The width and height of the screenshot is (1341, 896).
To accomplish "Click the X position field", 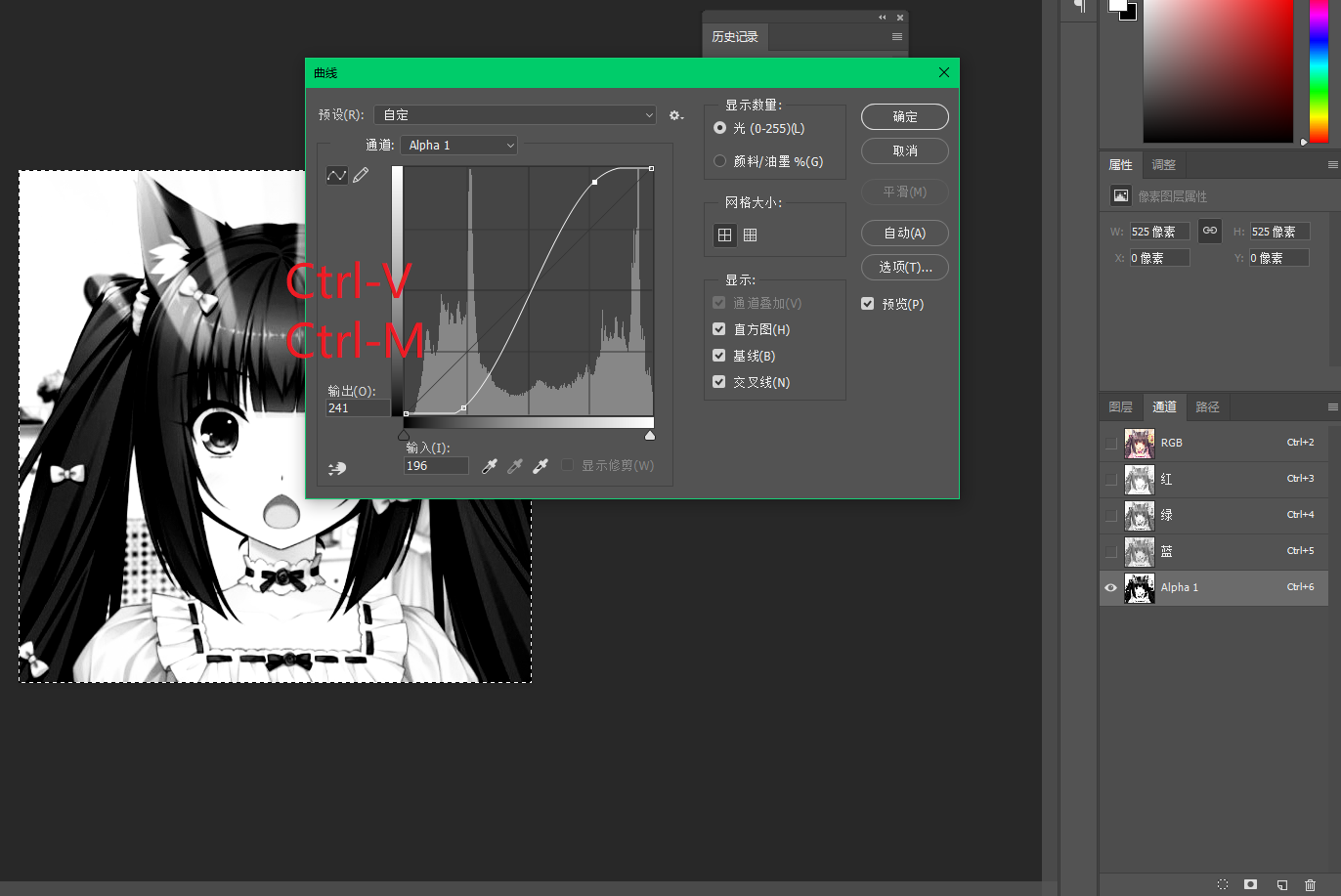I will [1159, 258].
